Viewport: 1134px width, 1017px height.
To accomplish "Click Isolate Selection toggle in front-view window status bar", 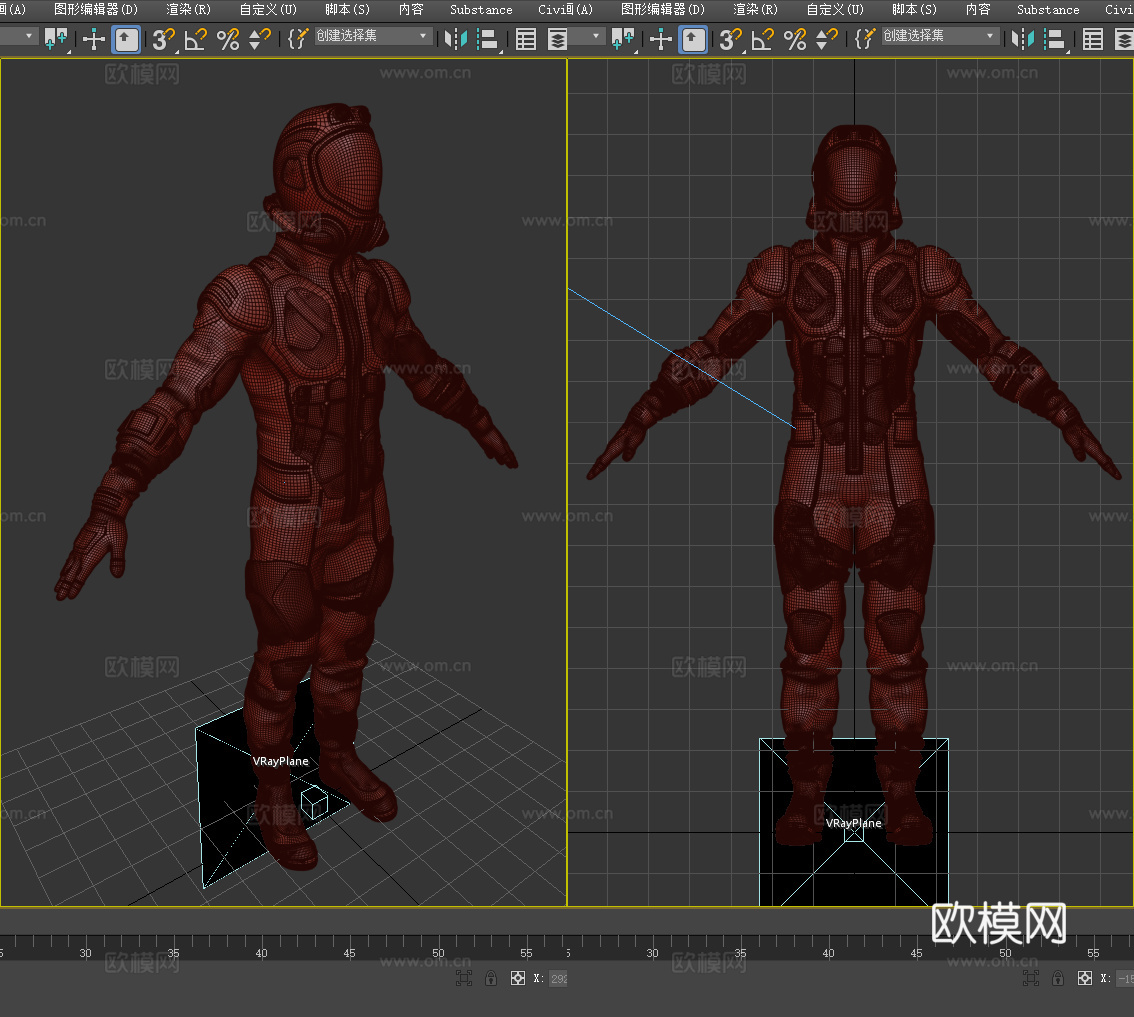I will tap(1031, 978).
